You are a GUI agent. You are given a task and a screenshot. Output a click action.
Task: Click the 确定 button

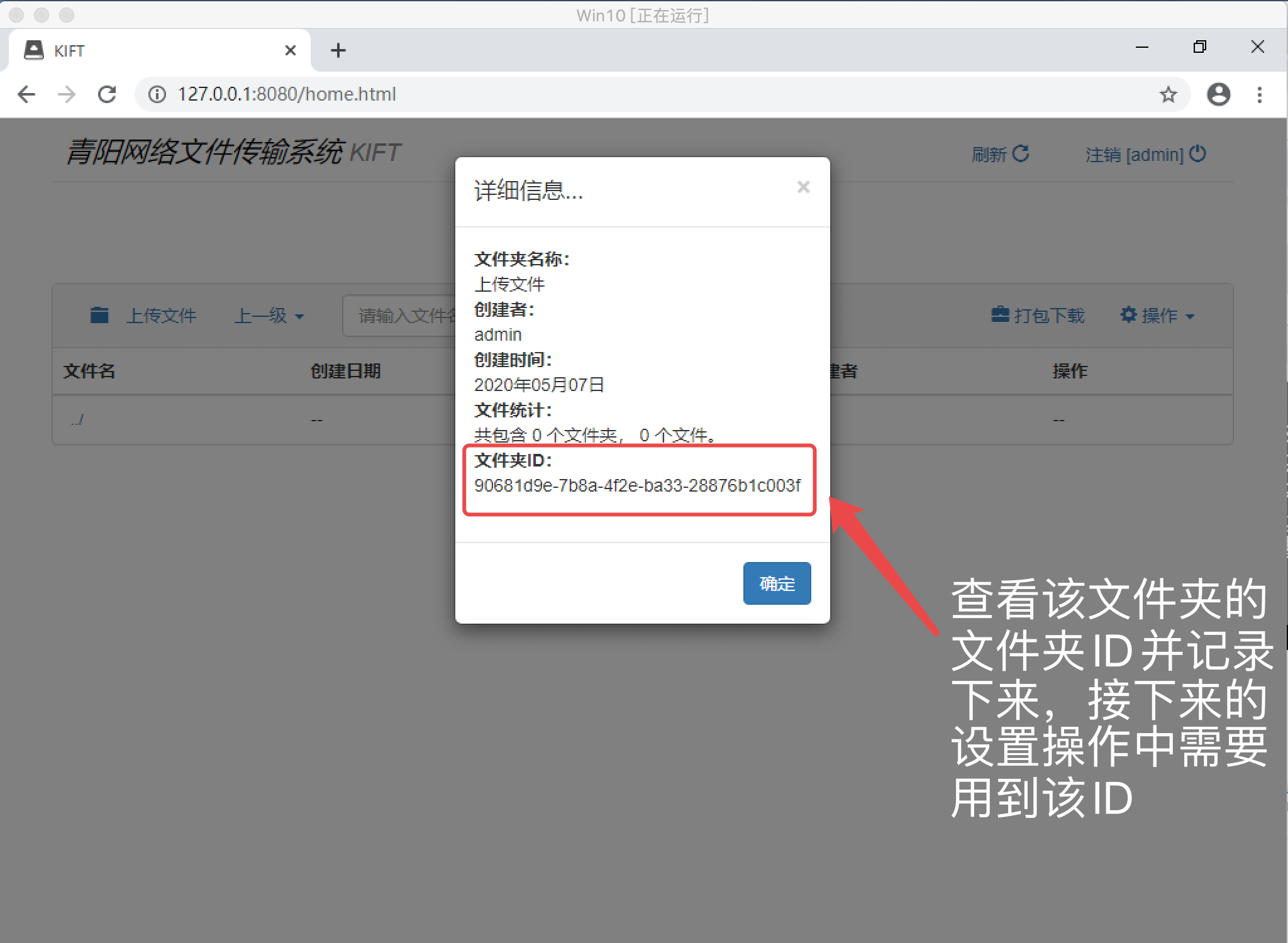pos(777,583)
